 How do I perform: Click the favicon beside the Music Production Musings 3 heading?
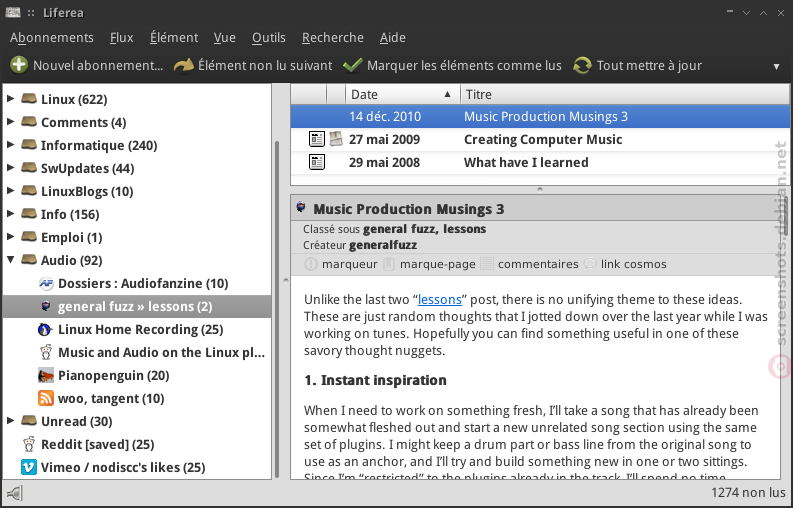coord(301,207)
